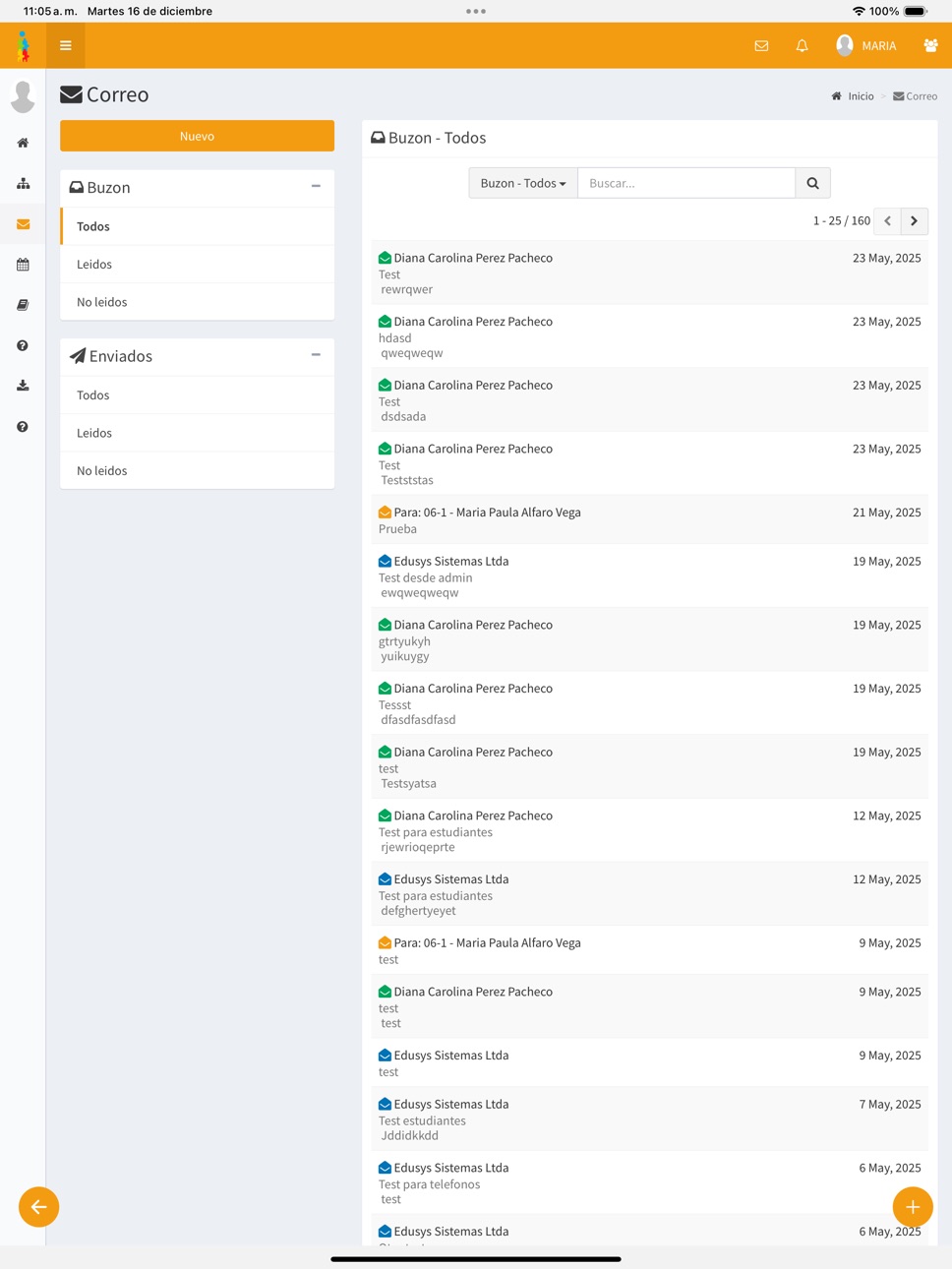Select Todos under Enviados
Image resolution: width=952 pixels, height=1269 pixels.
pyautogui.click(x=197, y=395)
